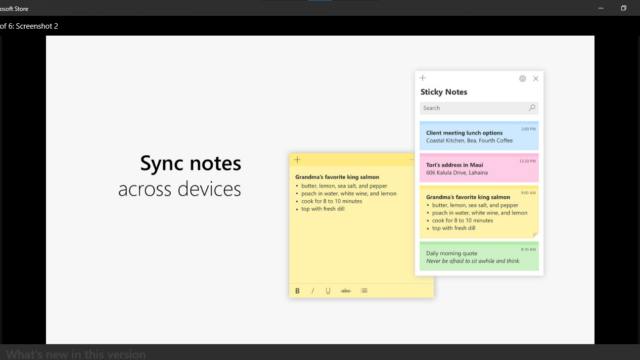640x360 pixels.
Task: Add a new note from the yellow note's plus icon
Action: coord(297,160)
